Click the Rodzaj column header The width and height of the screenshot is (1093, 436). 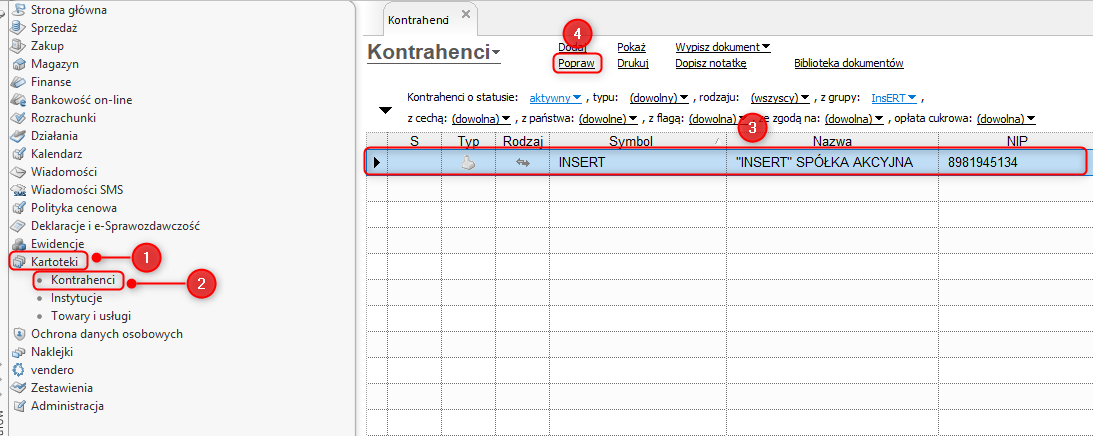[523, 142]
